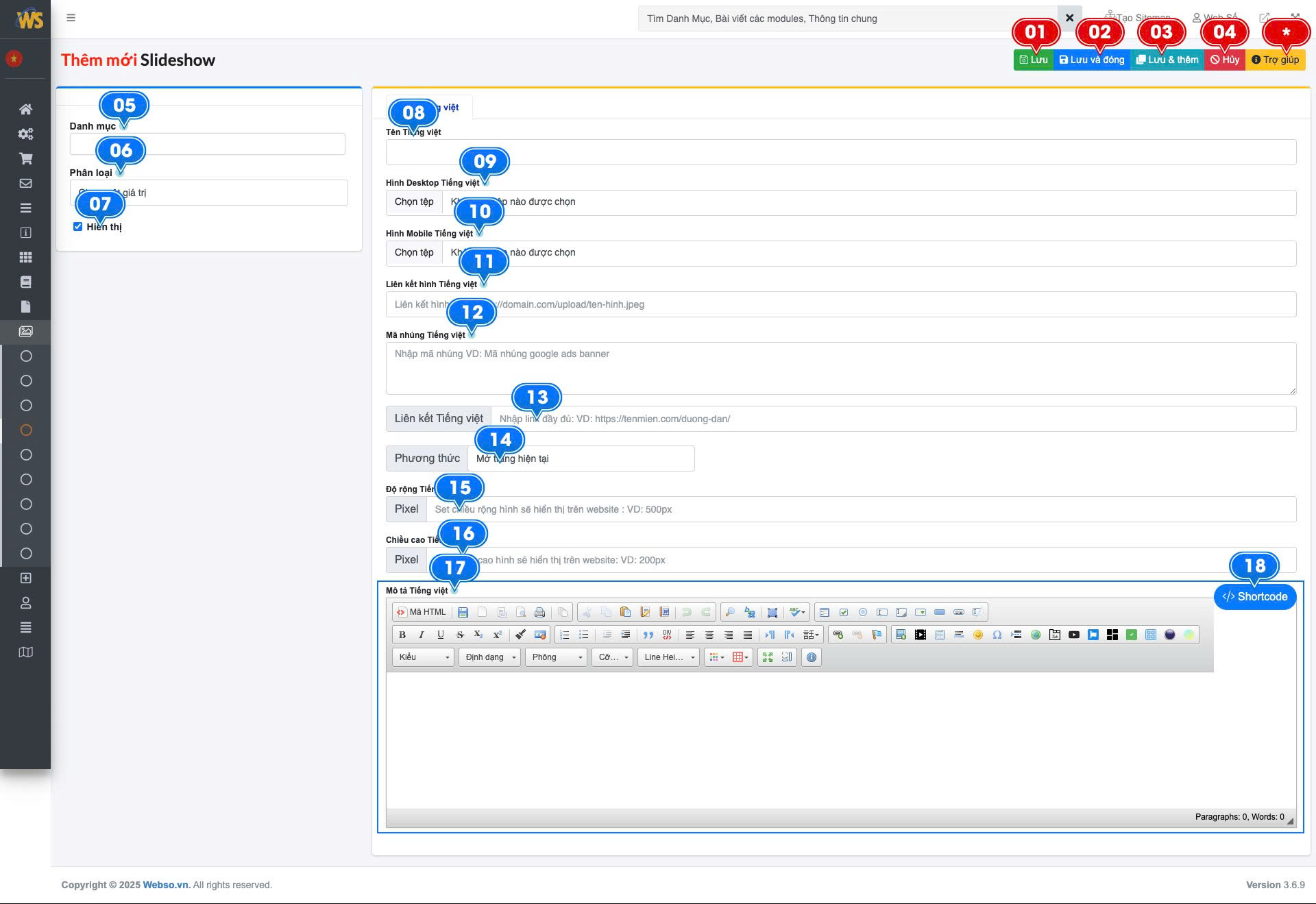Click the Tên Tiếng việt input field
This screenshot has width=1316, height=904.
pos(840,152)
